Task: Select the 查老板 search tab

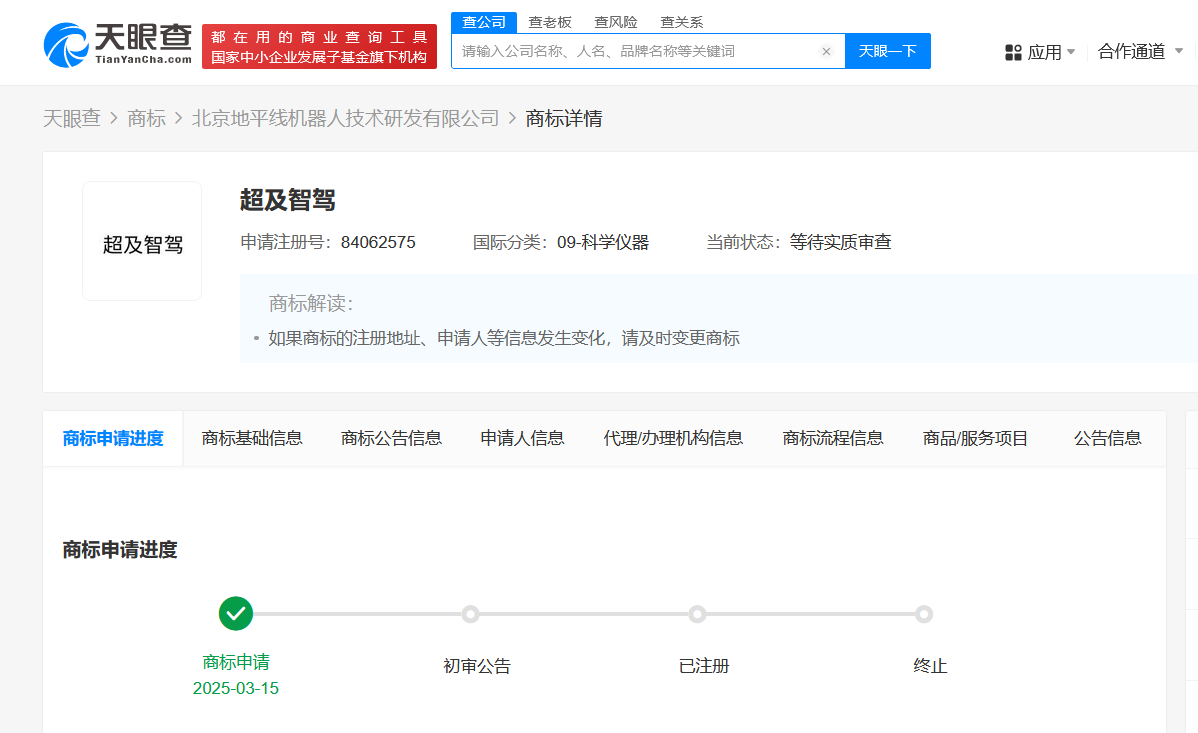Action: coord(550,22)
